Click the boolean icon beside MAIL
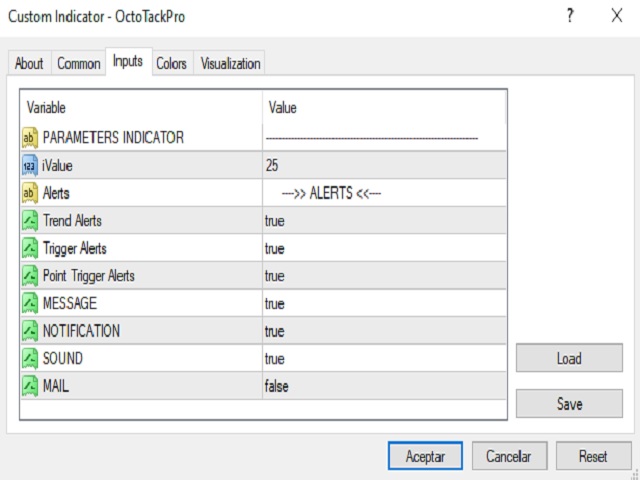 pos(30,386)
